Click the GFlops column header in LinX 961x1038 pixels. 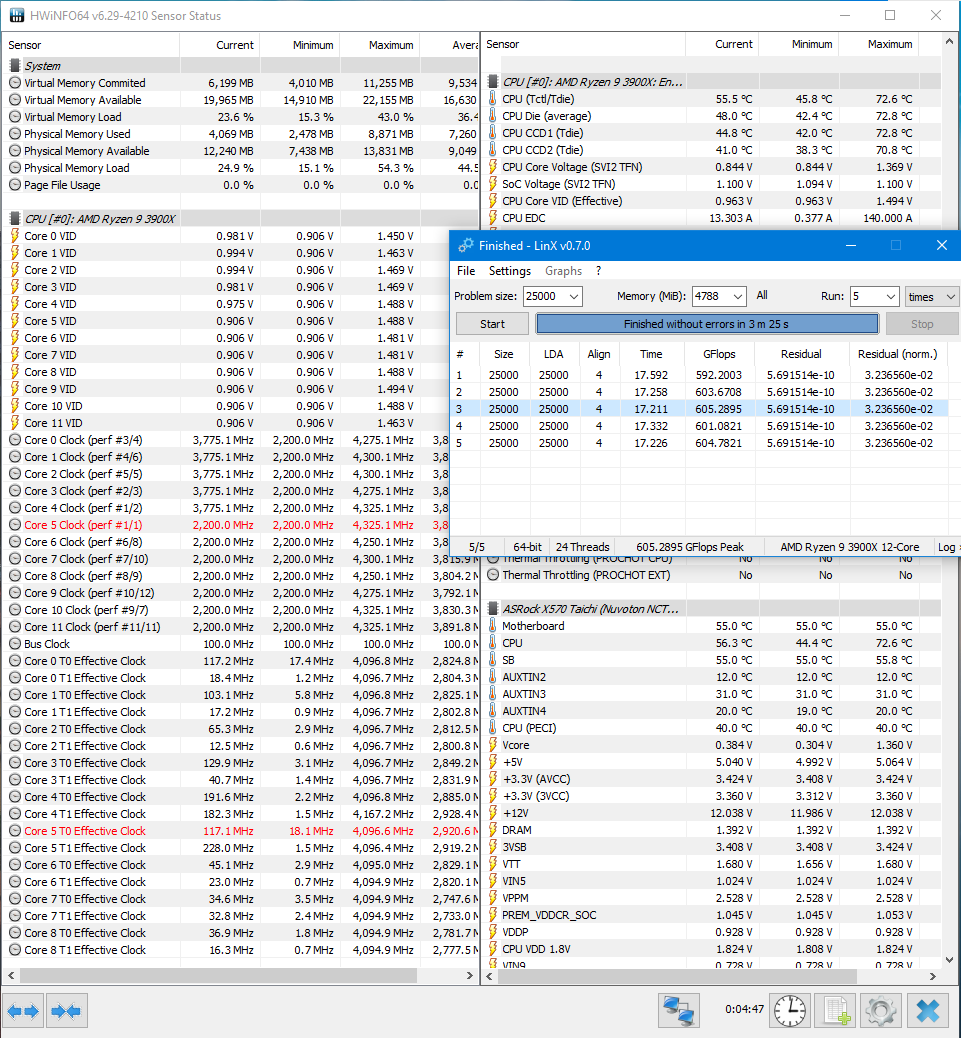tap(719, 354)
